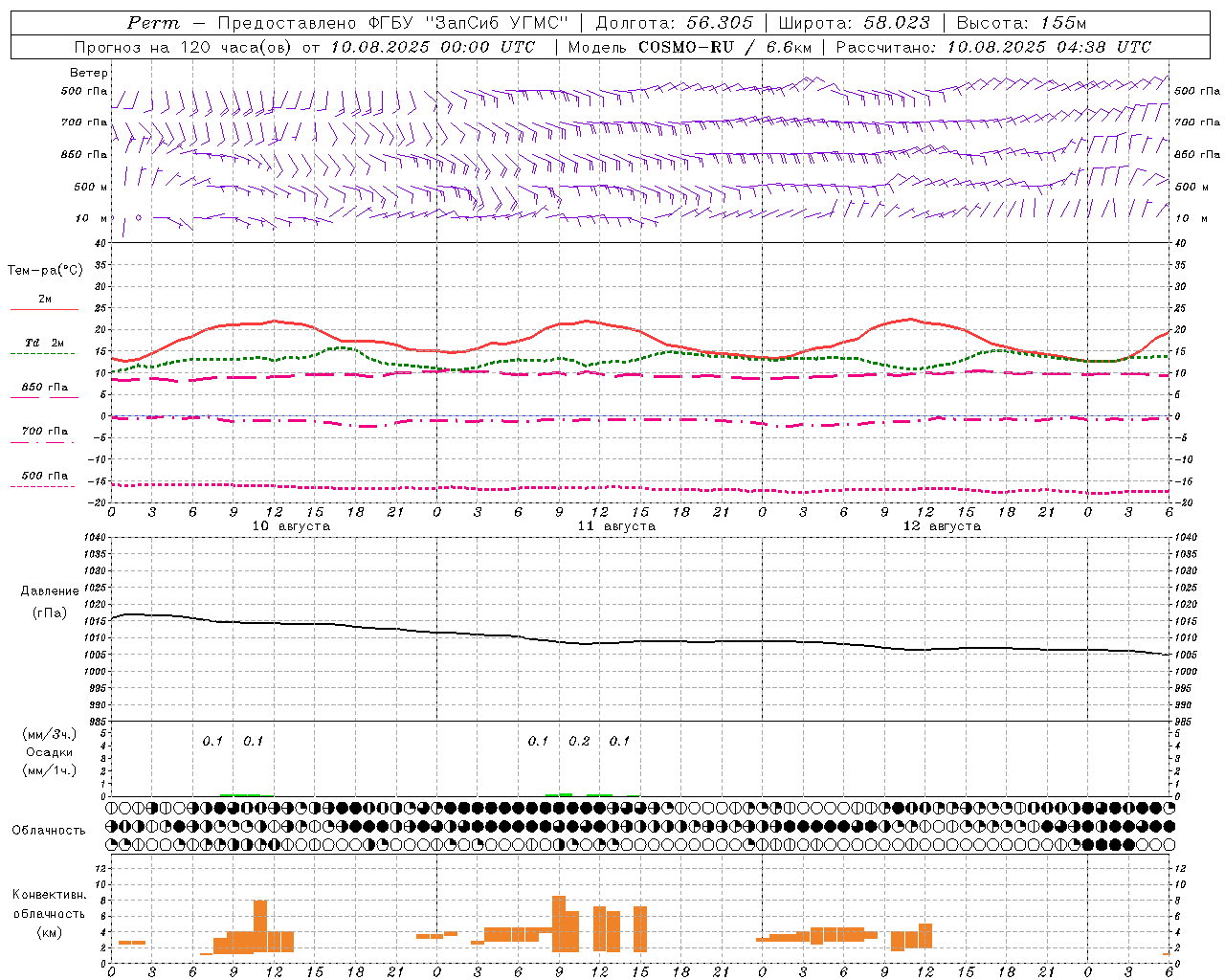Click the Осадки label

click(x=50, y=752)
